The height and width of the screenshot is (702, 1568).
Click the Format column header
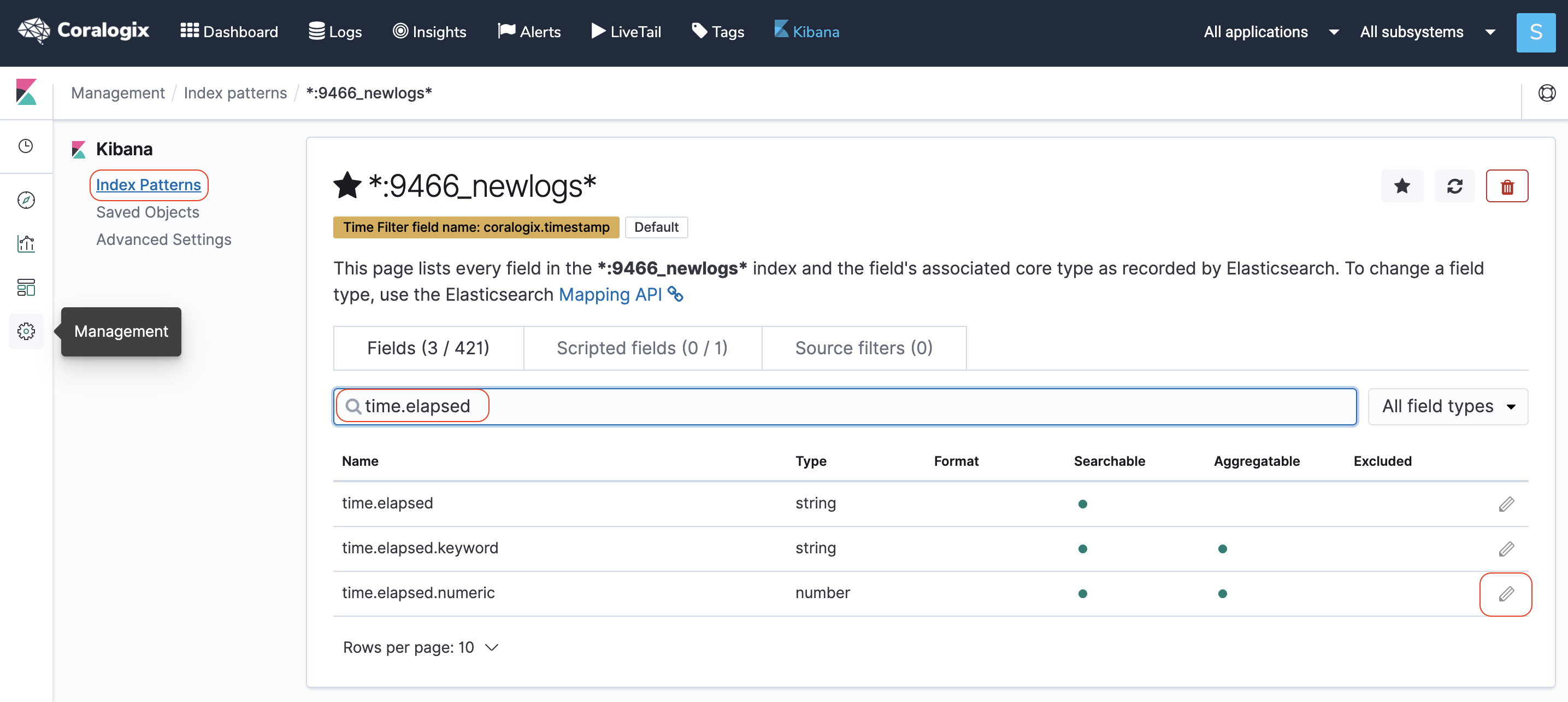(956, 461)
